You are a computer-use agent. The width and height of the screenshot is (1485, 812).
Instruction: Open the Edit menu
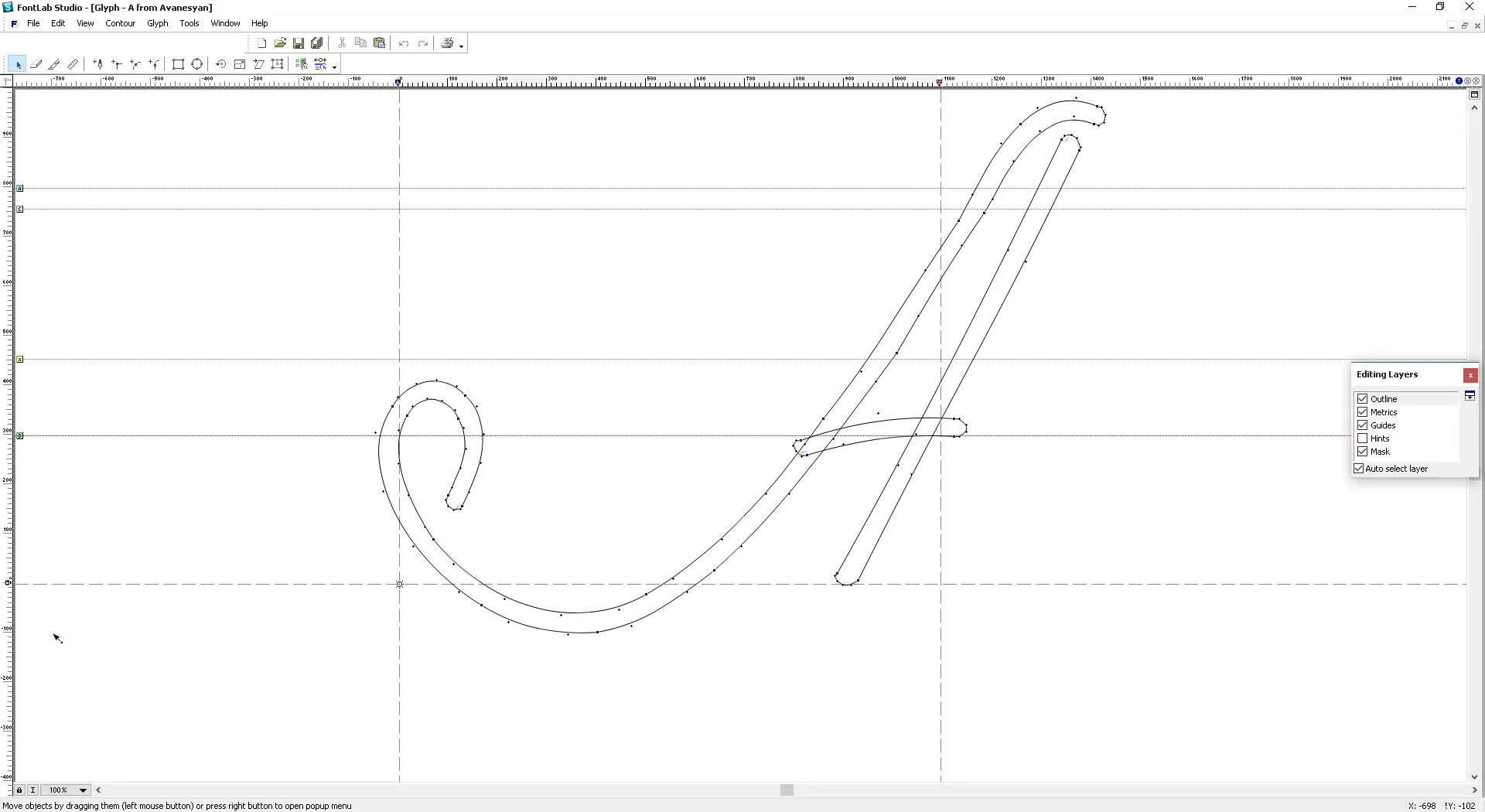pyautogui.click(x=58, y=24)
